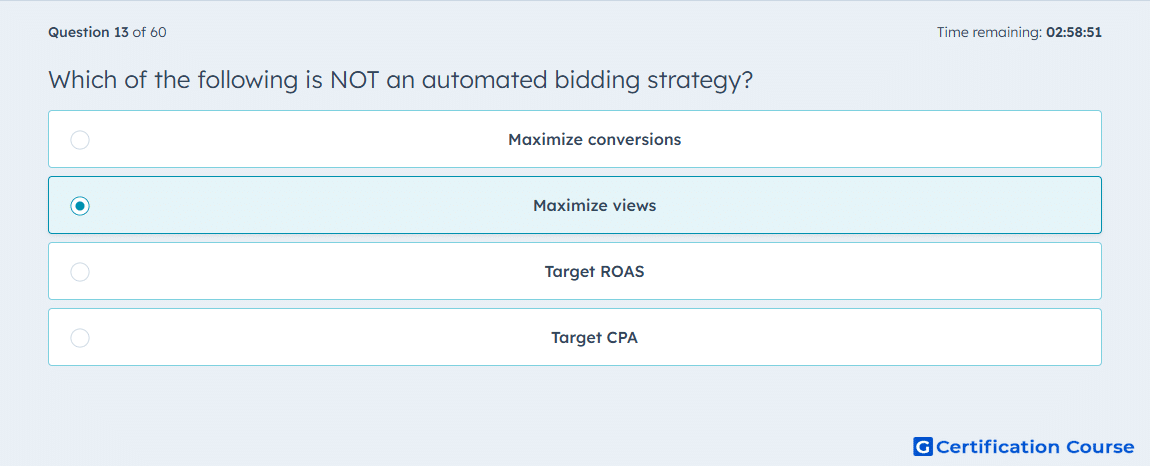Screen dimensions: 1150x466
Task: Click the 'Time remaining:' label
Action: coord(989,32)
